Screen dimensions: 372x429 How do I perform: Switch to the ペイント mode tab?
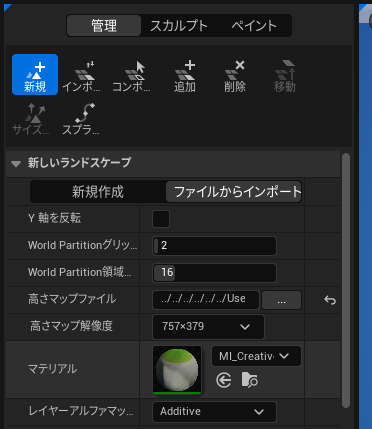[254, 26]
